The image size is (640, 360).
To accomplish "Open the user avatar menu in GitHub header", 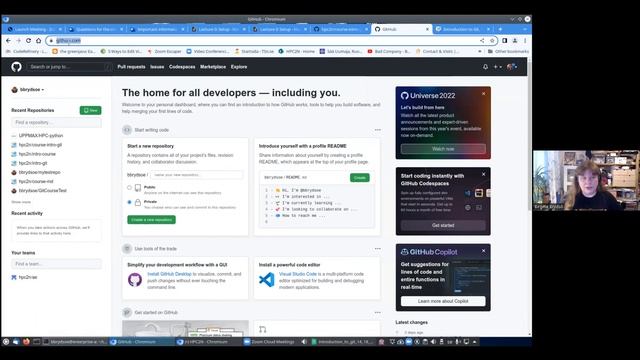I will (512, 67).
